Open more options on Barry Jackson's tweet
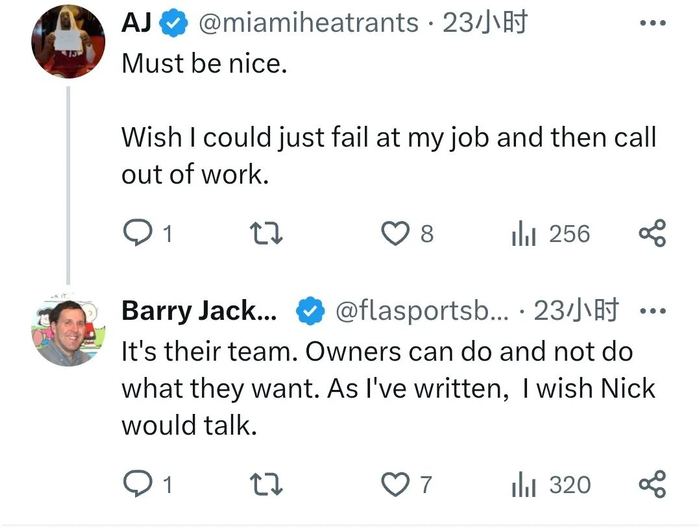The image size is (700, 532). pyautogui.click(x=652, y=311)
